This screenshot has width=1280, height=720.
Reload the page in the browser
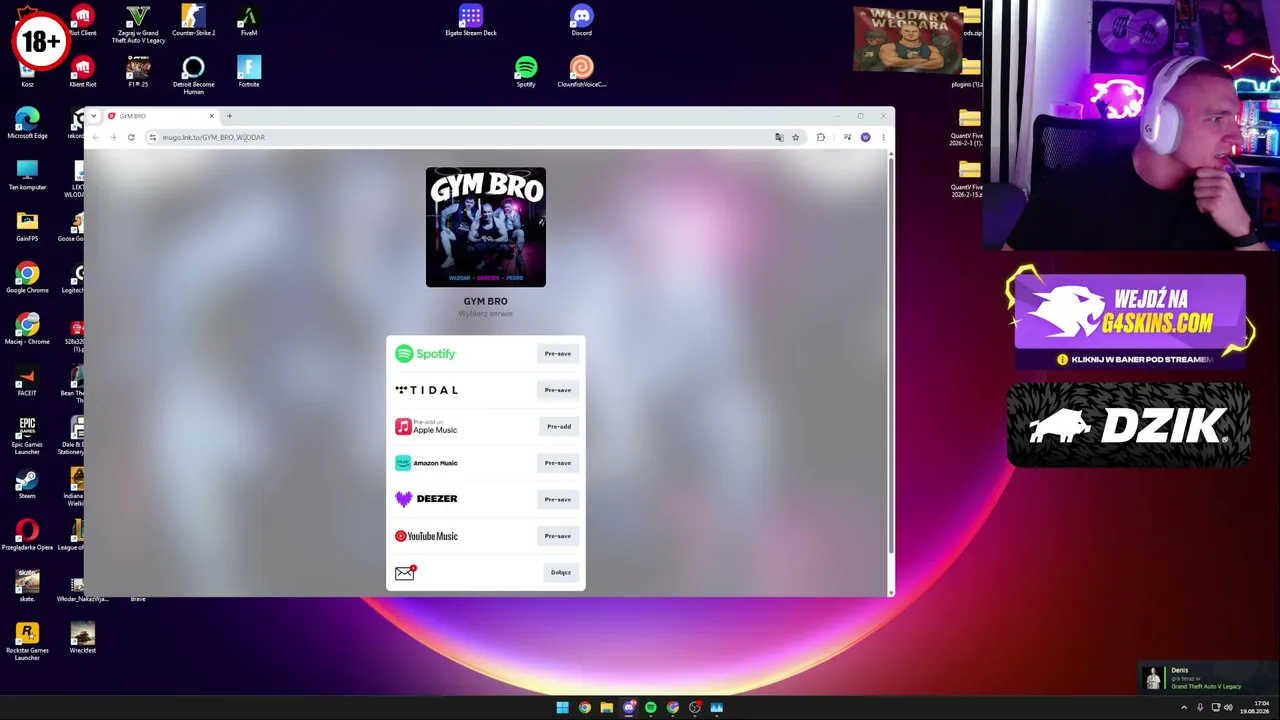tap(131, 137)
